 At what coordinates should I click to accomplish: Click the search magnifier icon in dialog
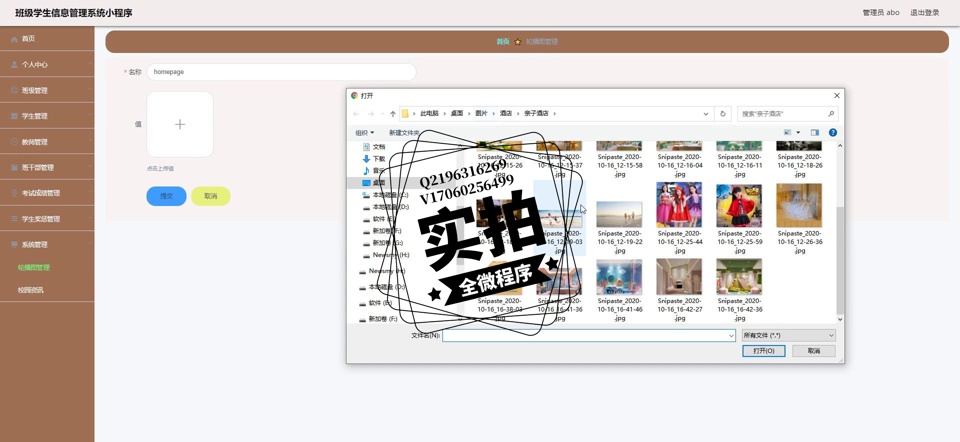tap(830, 114)
